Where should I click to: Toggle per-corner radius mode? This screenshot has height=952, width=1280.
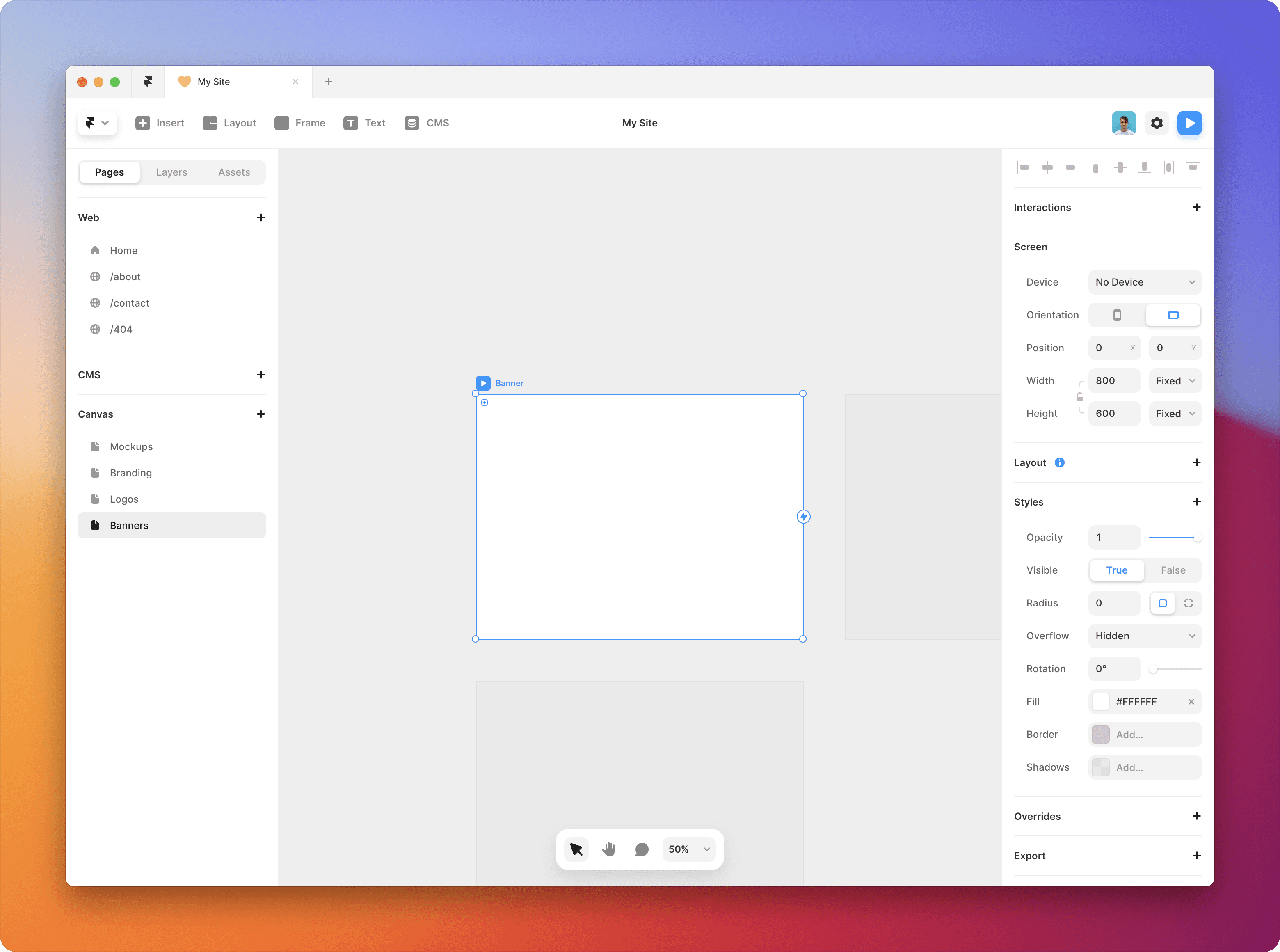(x=1188, y=603)
